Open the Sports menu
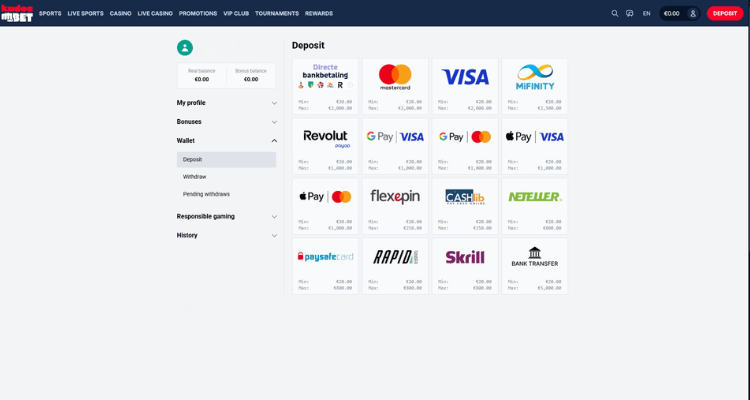Image resolution: width=750 pixels, height=400 pixels. pyautogui.click(x=50, y=13)
